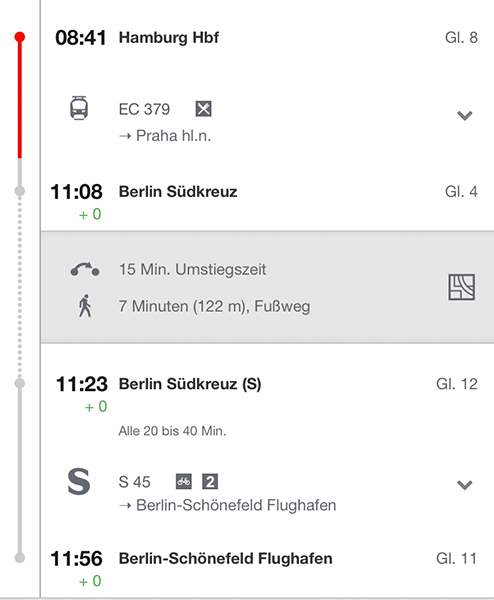Click the second class icon by S 45
This screenshot has width=494, height=600.
pos(210,481)
